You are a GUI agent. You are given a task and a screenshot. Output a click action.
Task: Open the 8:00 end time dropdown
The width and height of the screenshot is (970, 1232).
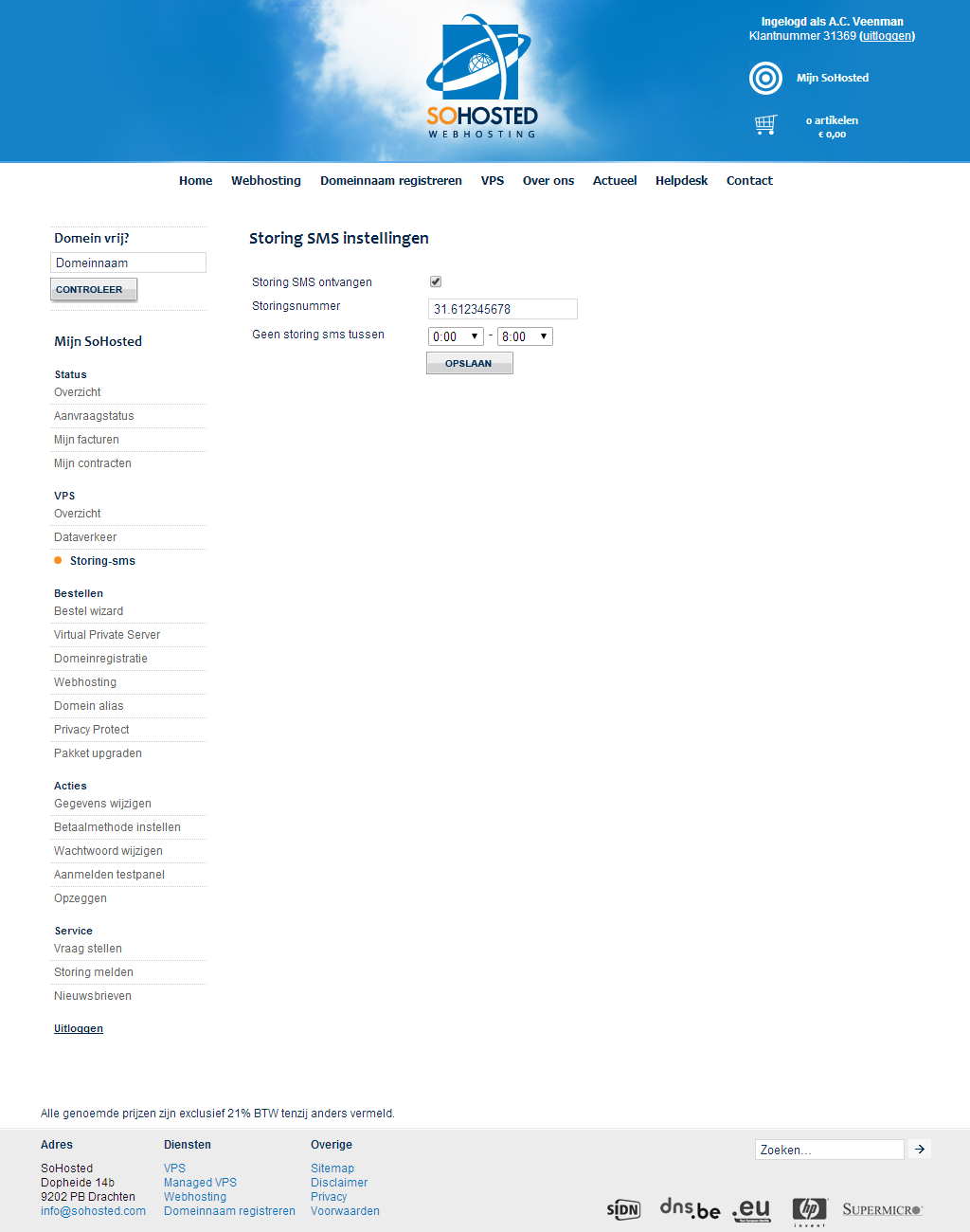coord(525,336)
